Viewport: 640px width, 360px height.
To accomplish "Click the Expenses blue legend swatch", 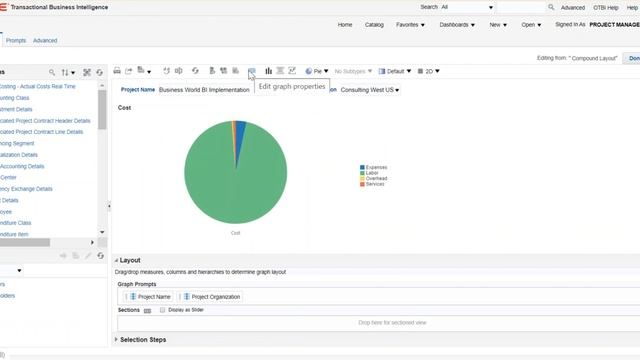I will pos(362,167).
